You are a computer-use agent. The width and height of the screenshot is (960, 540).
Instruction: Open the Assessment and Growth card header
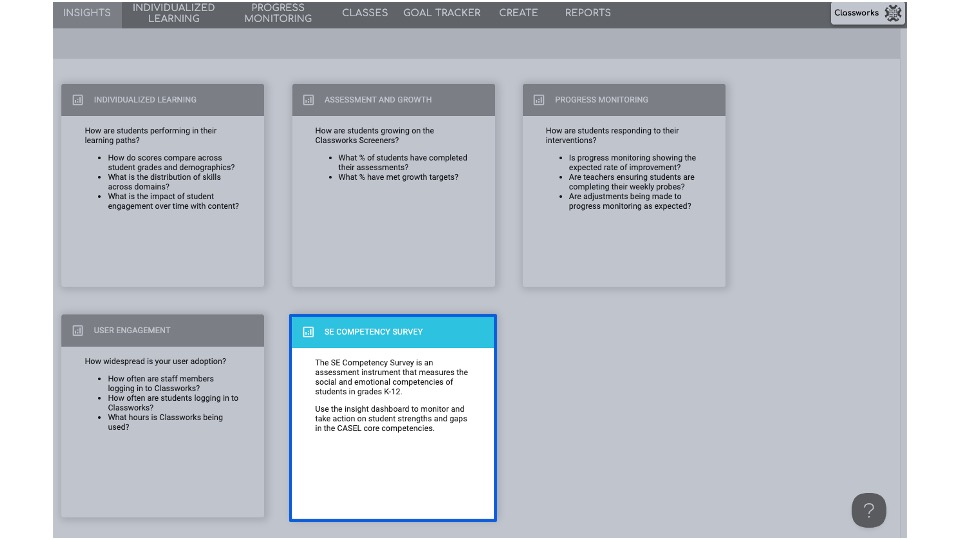coord(393,100)
